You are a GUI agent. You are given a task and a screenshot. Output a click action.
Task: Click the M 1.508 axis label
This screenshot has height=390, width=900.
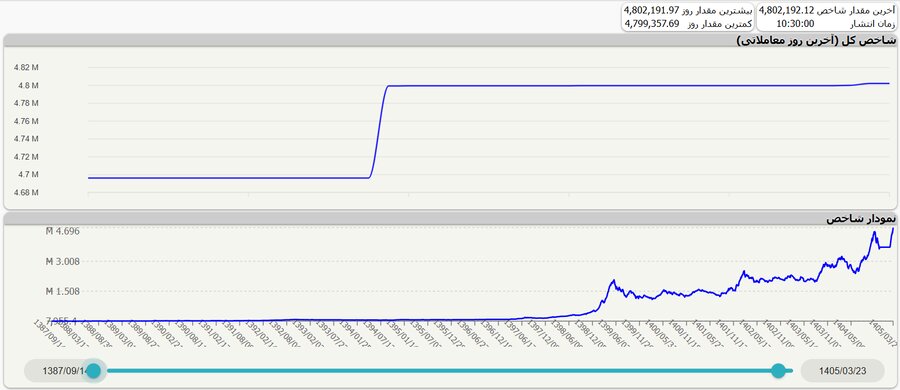63,291
